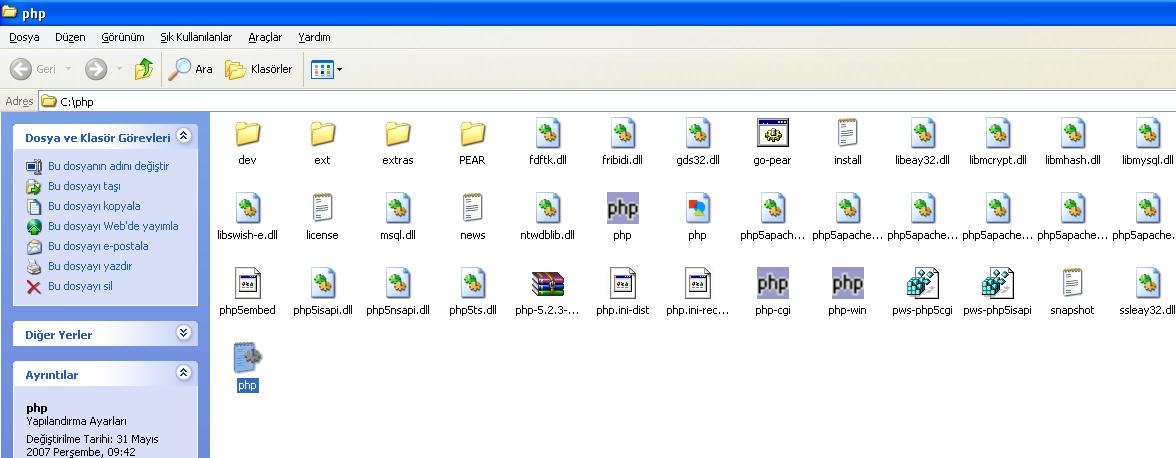Screen dimensions: 1176x458
Task: Open the views dropdown in toolbar
Action: click(x=340, y=69)
